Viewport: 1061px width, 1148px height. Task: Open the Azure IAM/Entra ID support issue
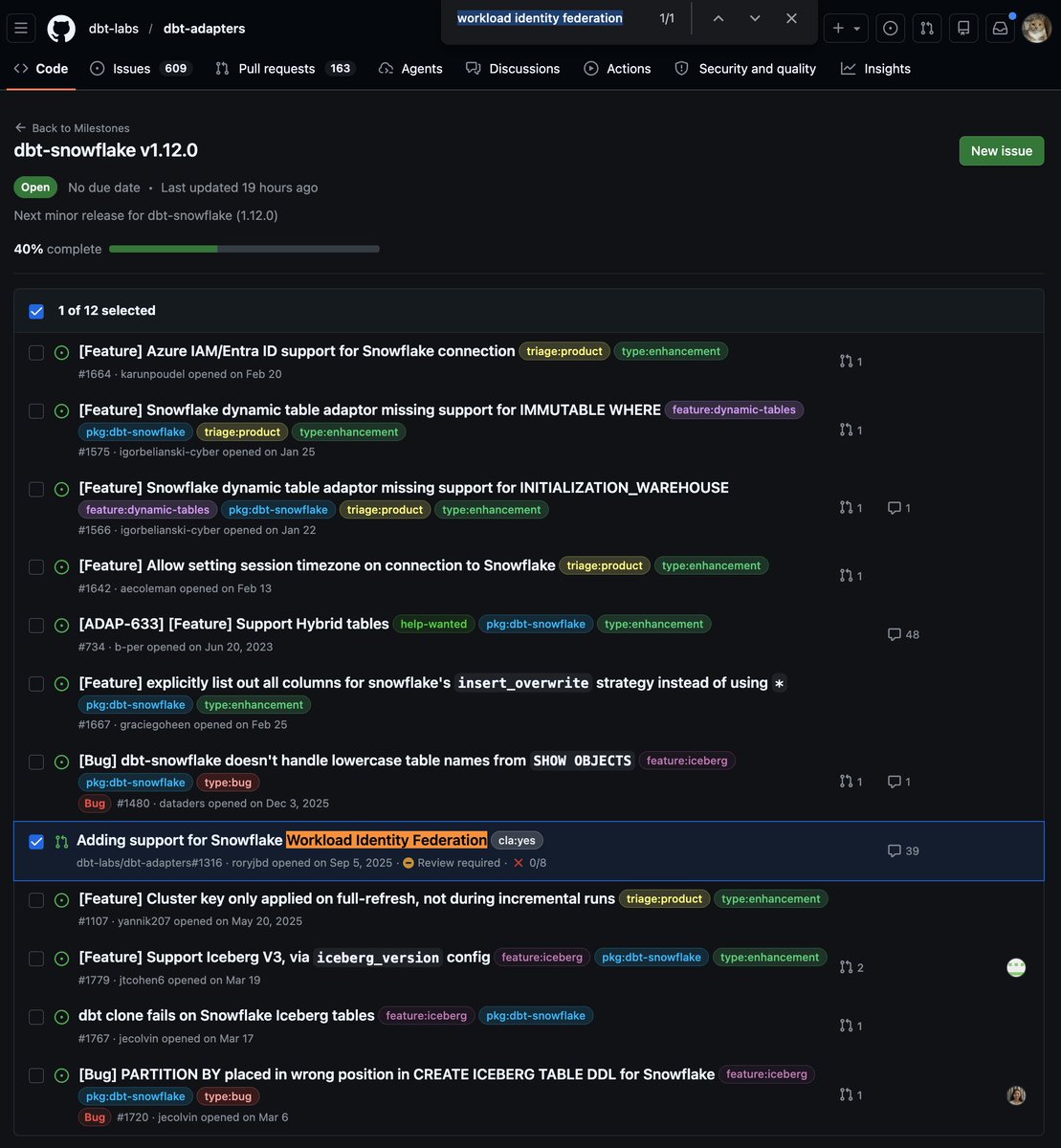[x=297, y=351]
